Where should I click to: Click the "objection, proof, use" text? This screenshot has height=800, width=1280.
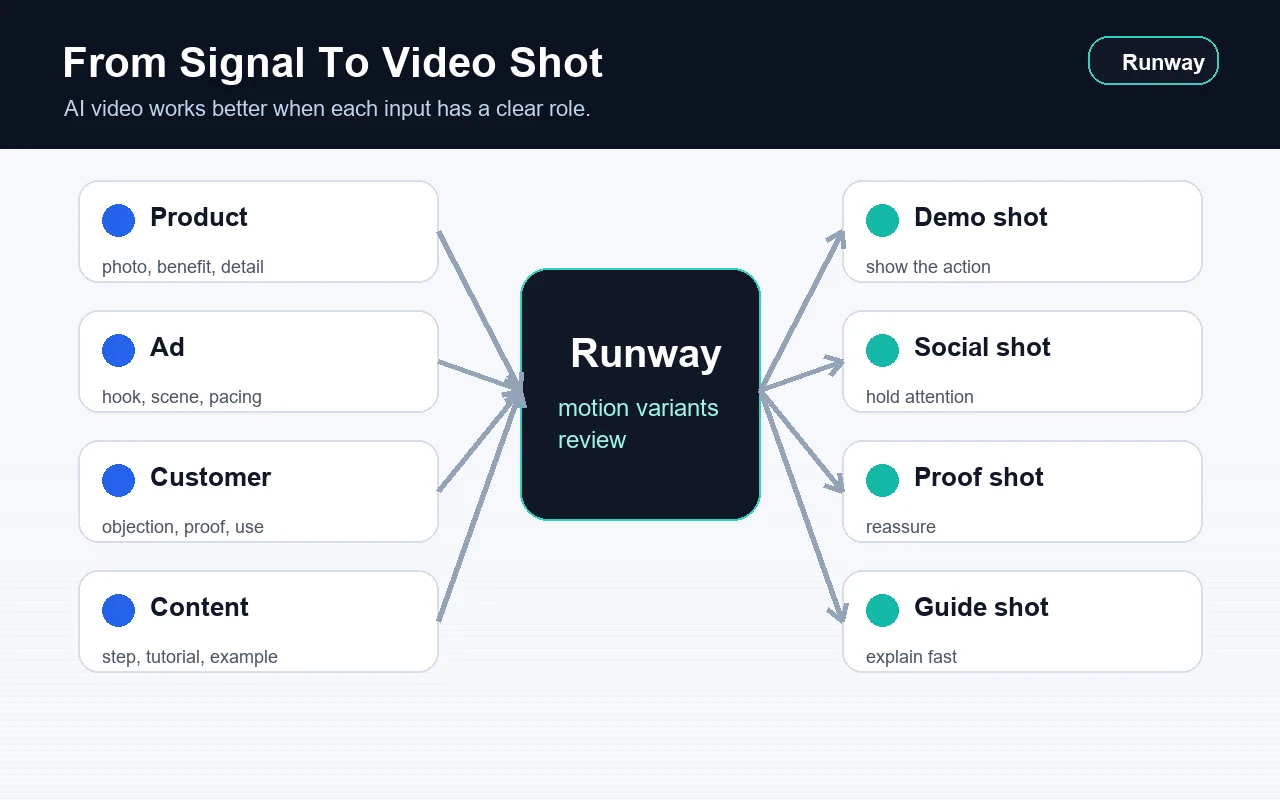click(x=183, y=527)
